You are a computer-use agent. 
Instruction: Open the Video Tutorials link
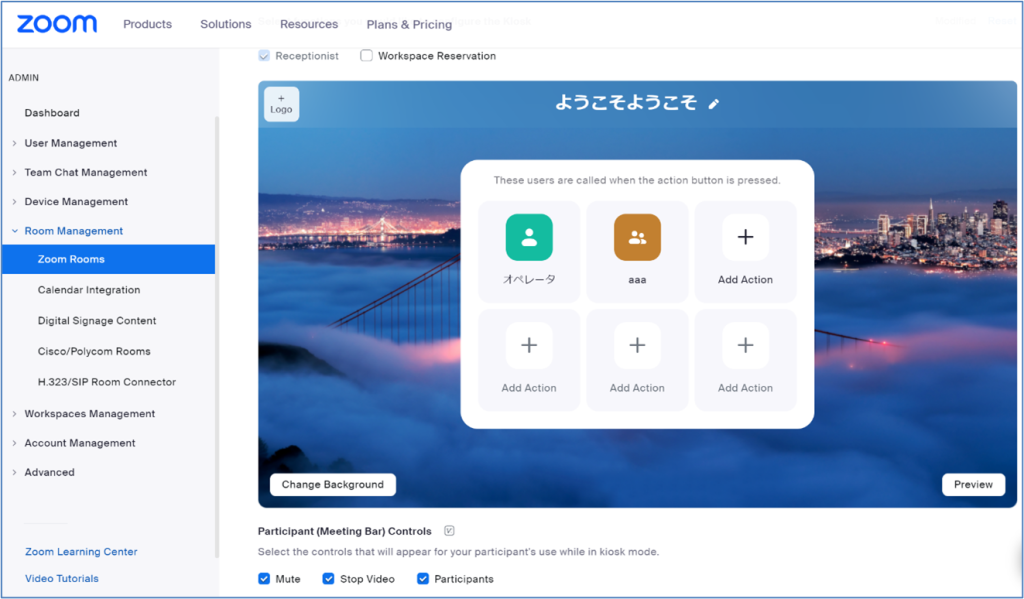click(61, 579)
